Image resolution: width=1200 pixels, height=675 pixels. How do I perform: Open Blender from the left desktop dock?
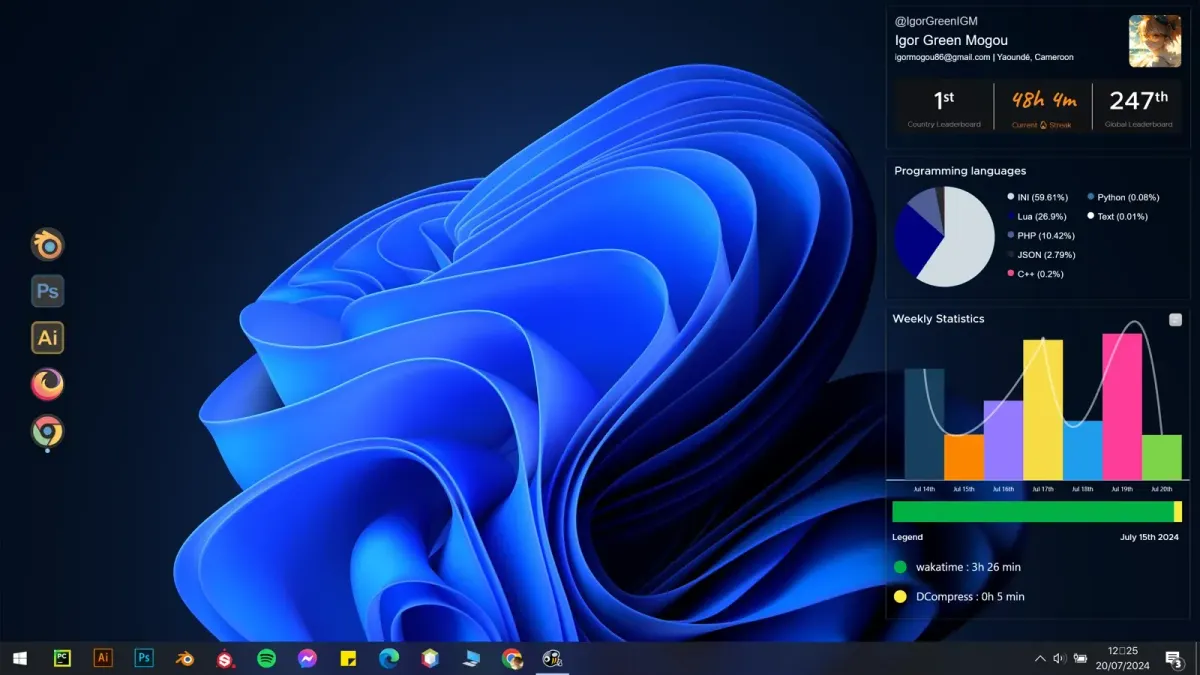[47, 244]
